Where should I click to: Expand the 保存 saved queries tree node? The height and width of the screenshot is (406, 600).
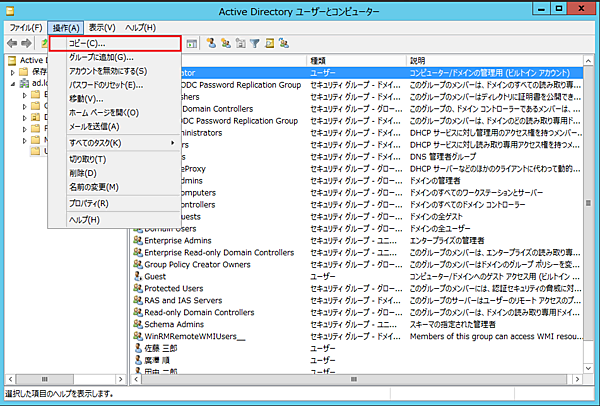pyautogui.click(x=13, y=72)
